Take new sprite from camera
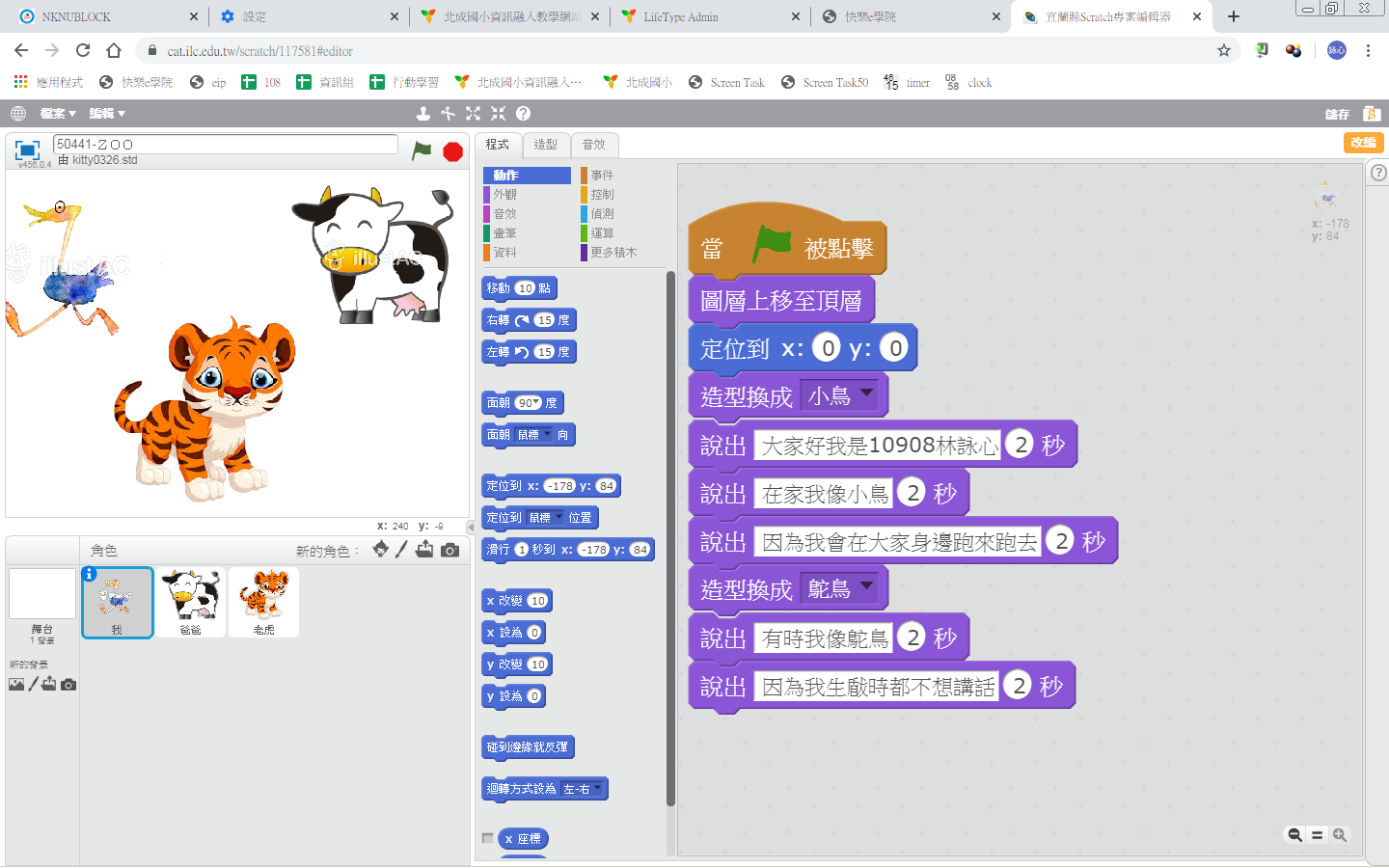 [449, 550]
